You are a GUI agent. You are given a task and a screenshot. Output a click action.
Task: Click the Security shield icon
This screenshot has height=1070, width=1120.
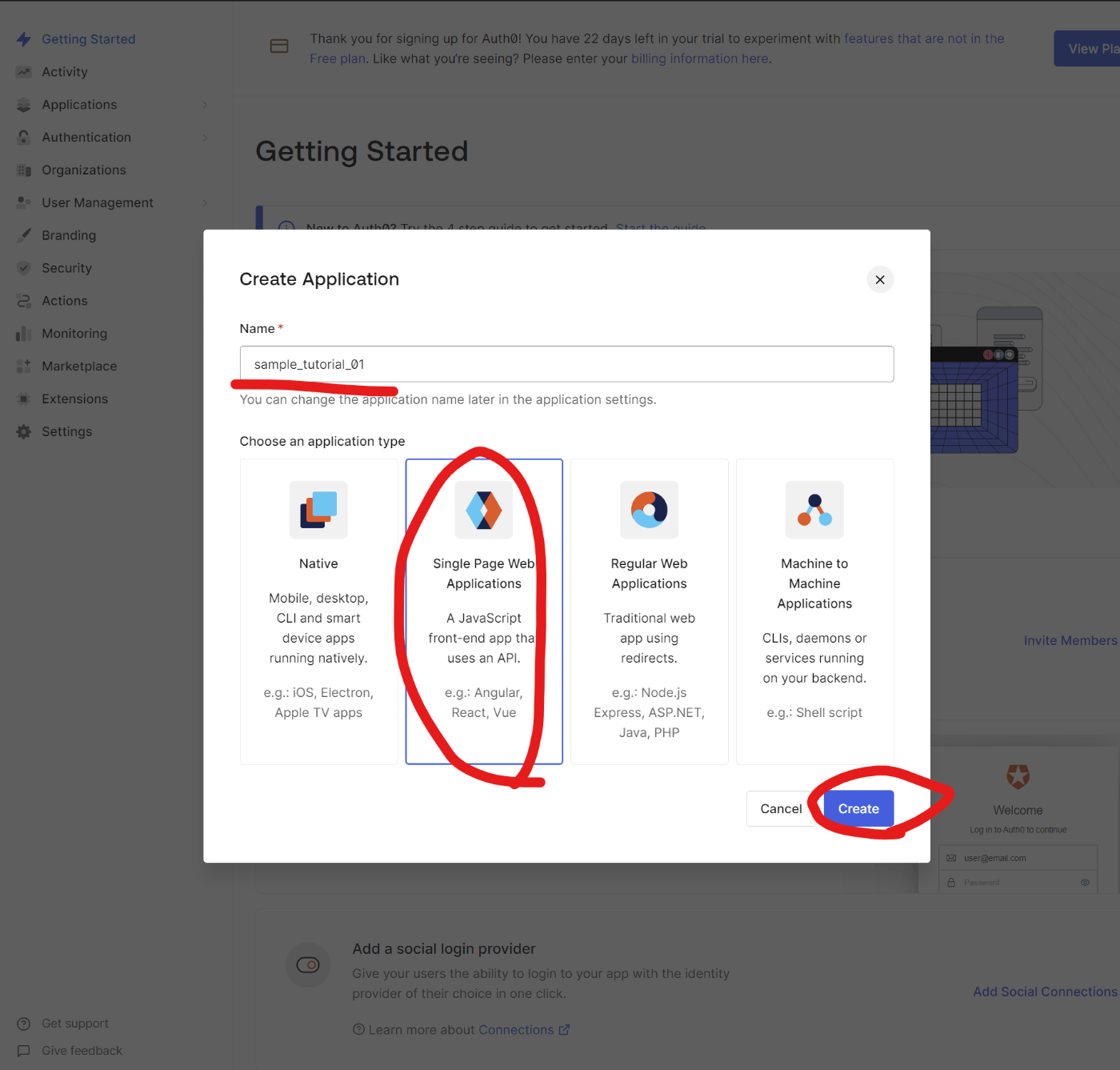24,268
